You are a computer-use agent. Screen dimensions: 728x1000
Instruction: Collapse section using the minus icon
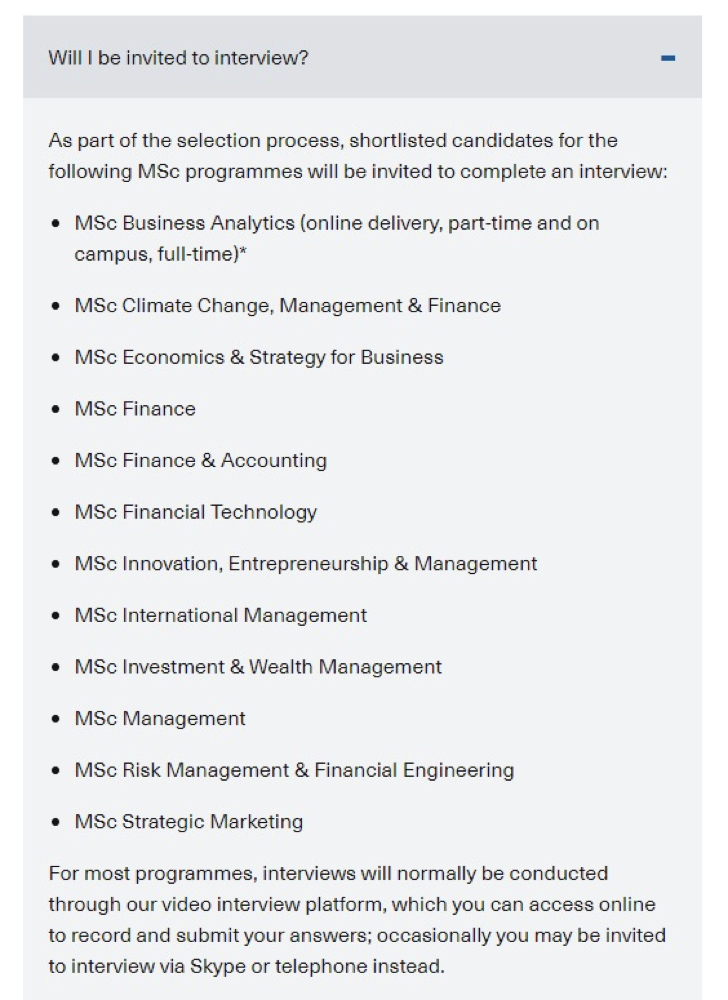pos(668,58)
